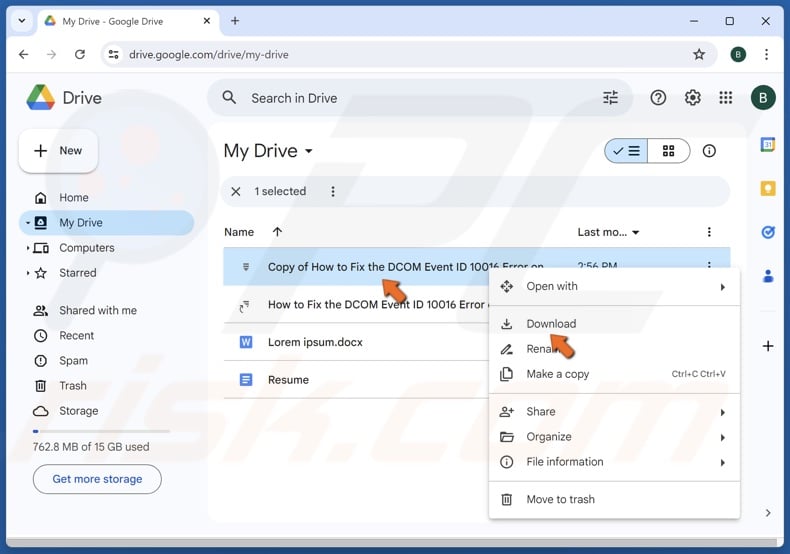Select the Resume file row
This screenshot has width=790, height=554.
pos(356,379)
